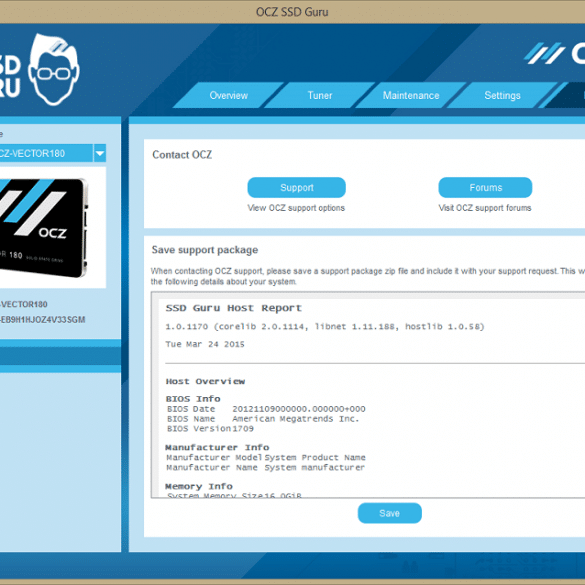The height and width of the screenshot is (585, 585).
Task: Click the 'Host Overview' heading
Action: pos(205,381)
